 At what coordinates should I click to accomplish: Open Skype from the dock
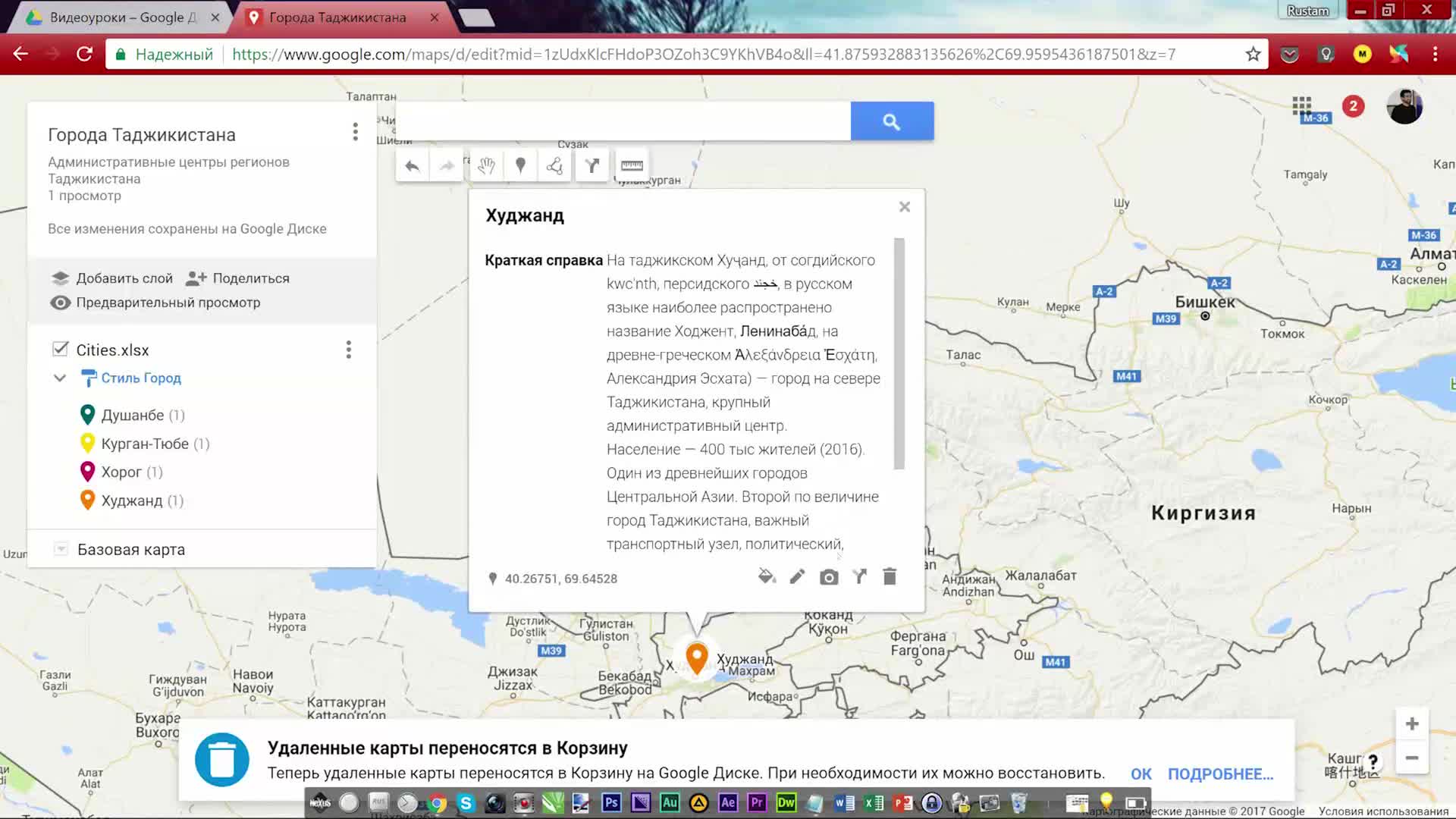466,802
